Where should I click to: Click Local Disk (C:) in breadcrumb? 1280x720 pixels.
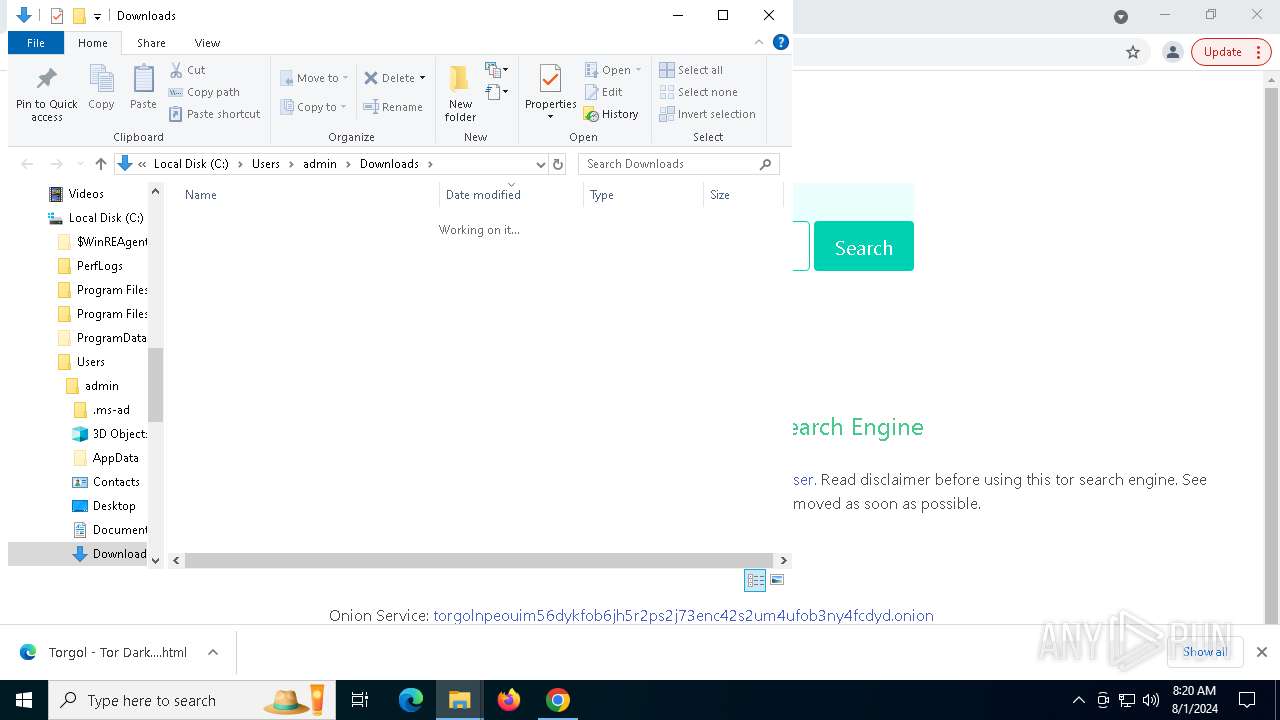pos(191,164)
